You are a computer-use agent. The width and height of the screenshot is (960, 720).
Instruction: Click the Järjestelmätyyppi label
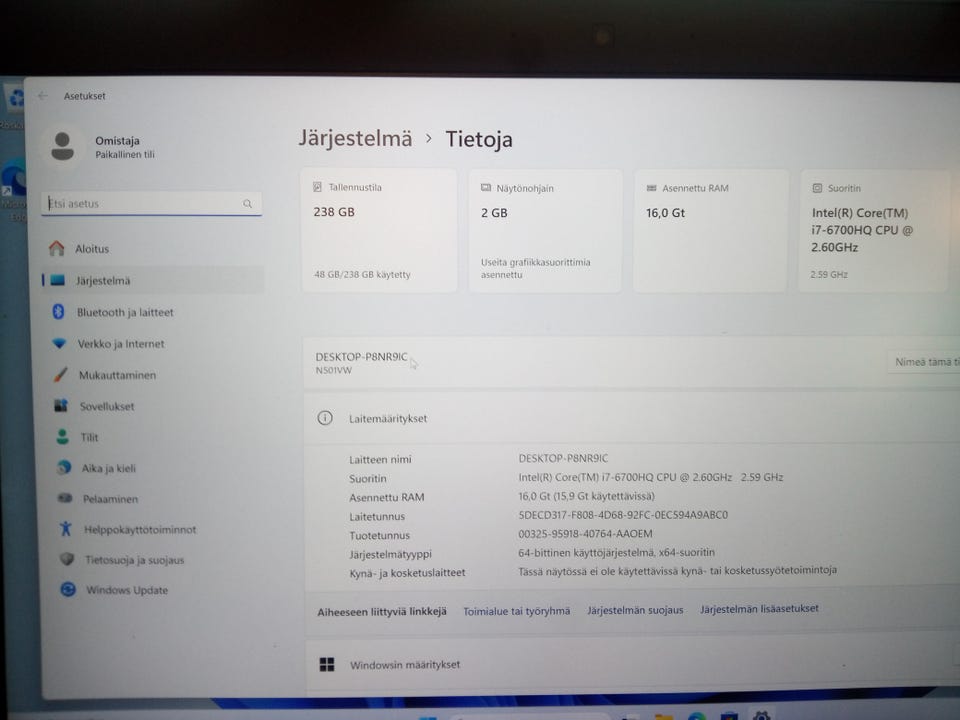391,553
